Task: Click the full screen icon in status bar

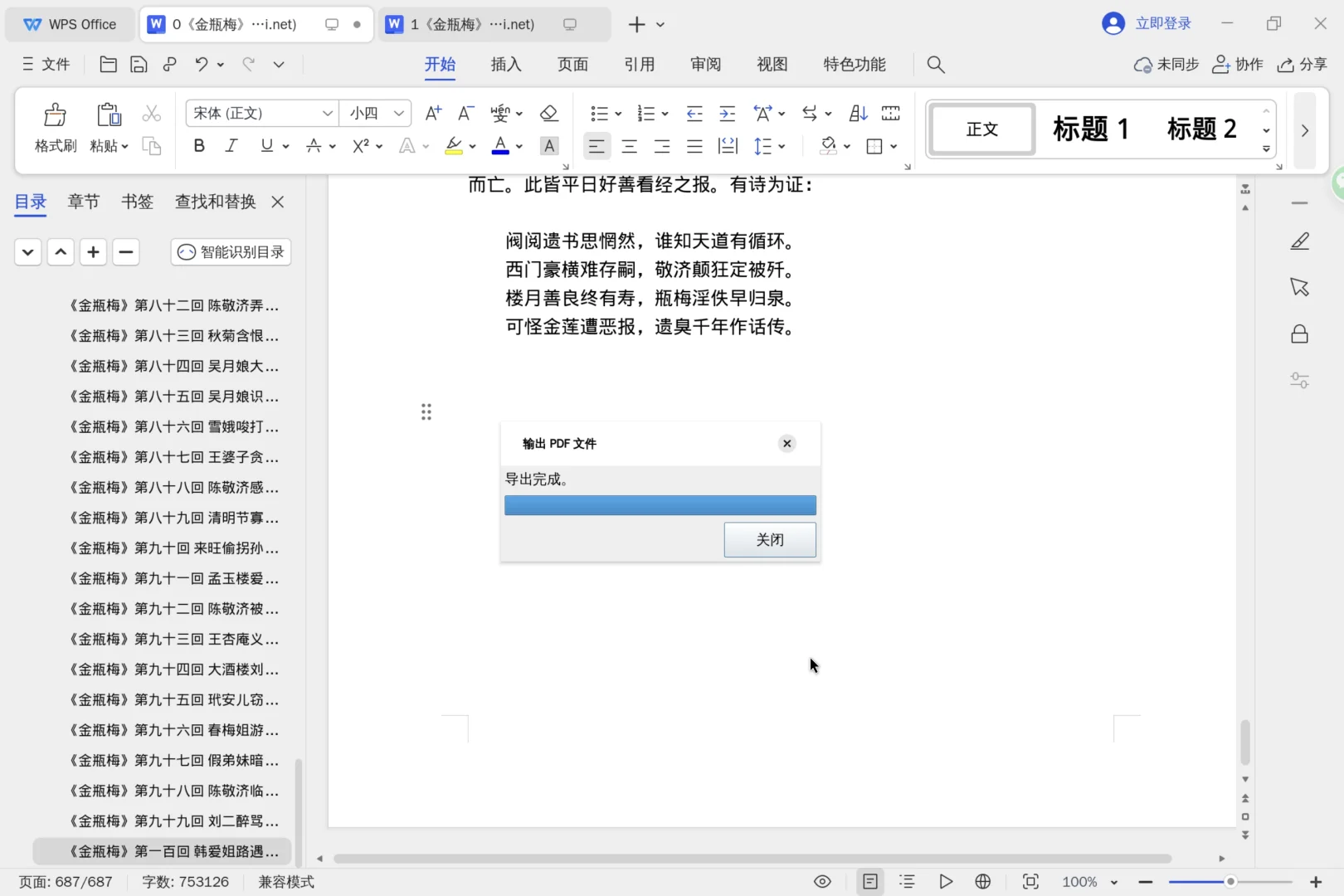Action: pyautogui.click(x=1030, y=881)
